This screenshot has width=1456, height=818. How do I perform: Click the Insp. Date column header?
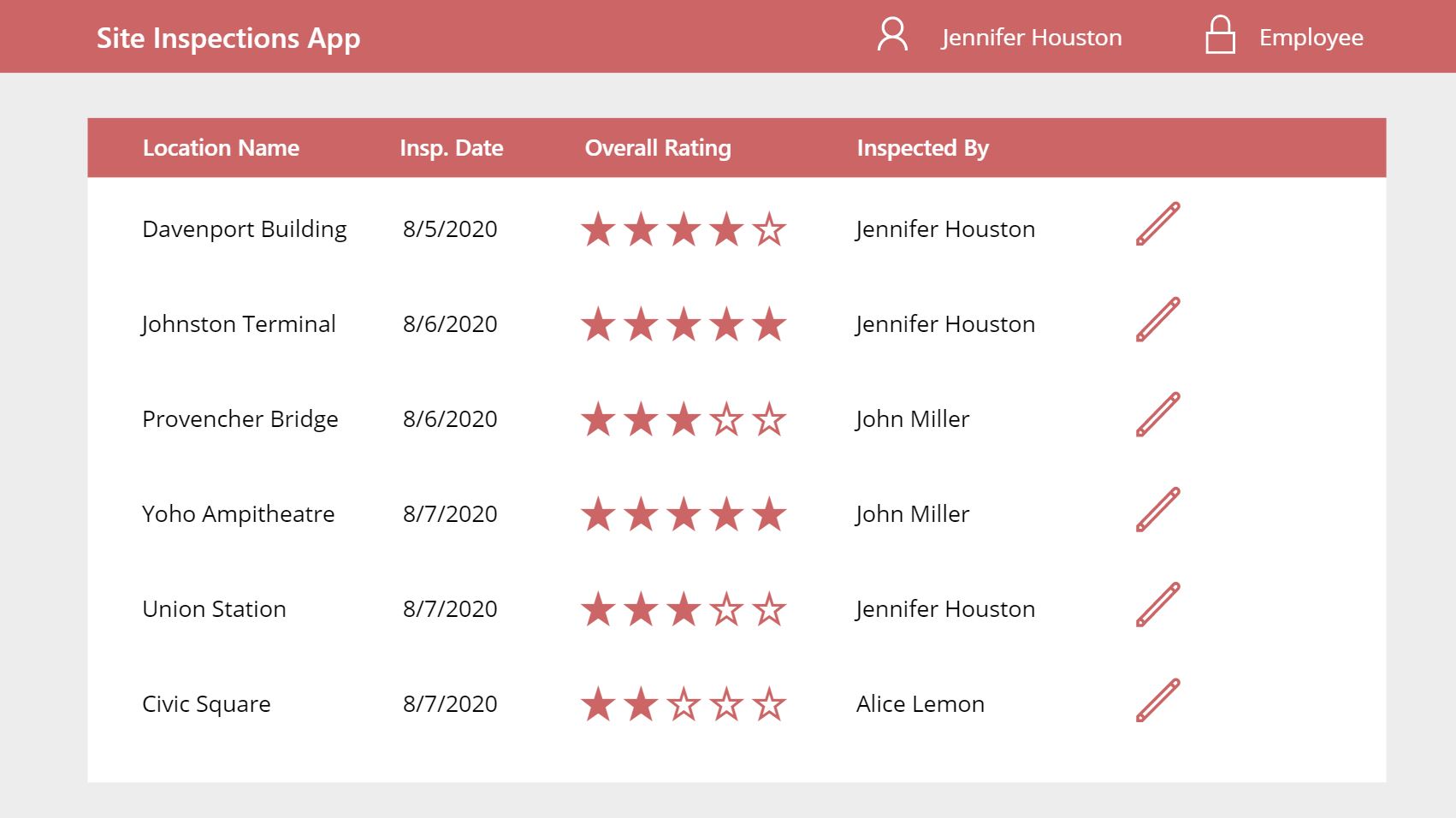click(451, 147)
